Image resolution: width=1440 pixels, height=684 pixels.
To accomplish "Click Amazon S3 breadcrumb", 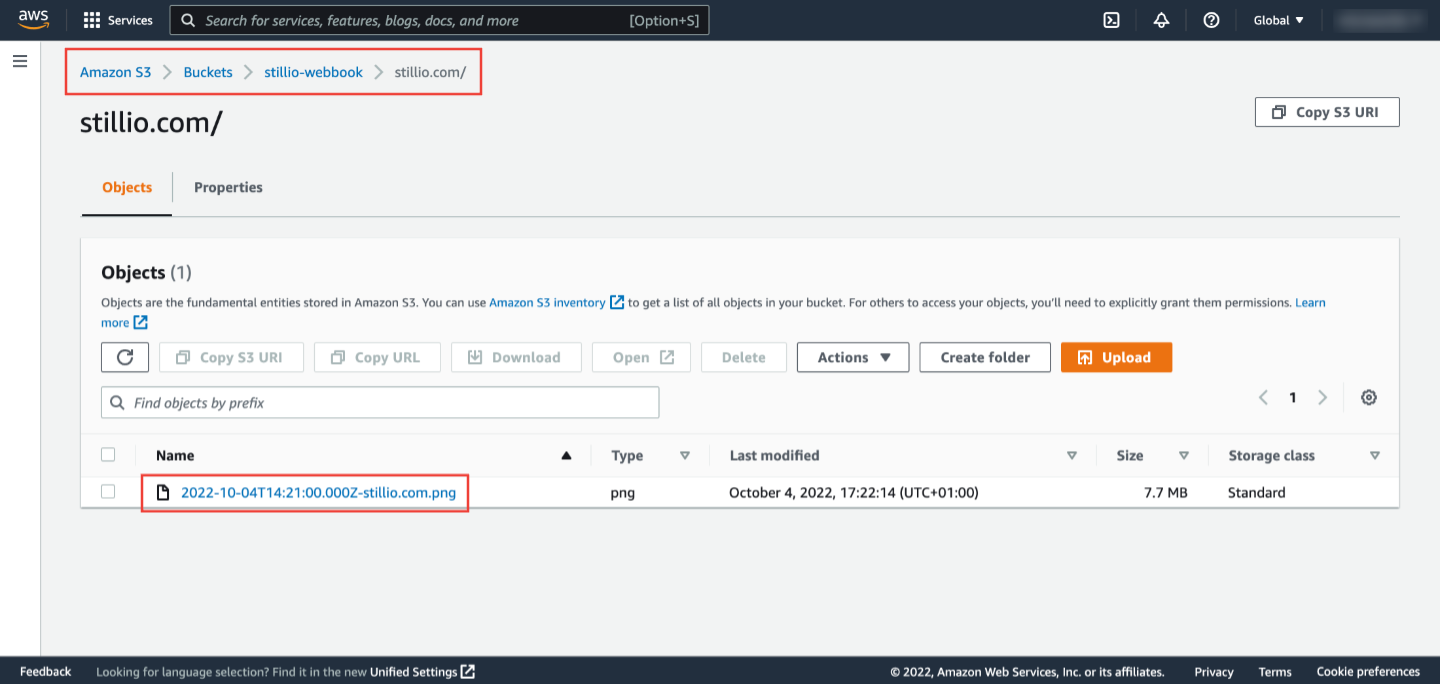I will pyautogui.click(x=116, y=72).
